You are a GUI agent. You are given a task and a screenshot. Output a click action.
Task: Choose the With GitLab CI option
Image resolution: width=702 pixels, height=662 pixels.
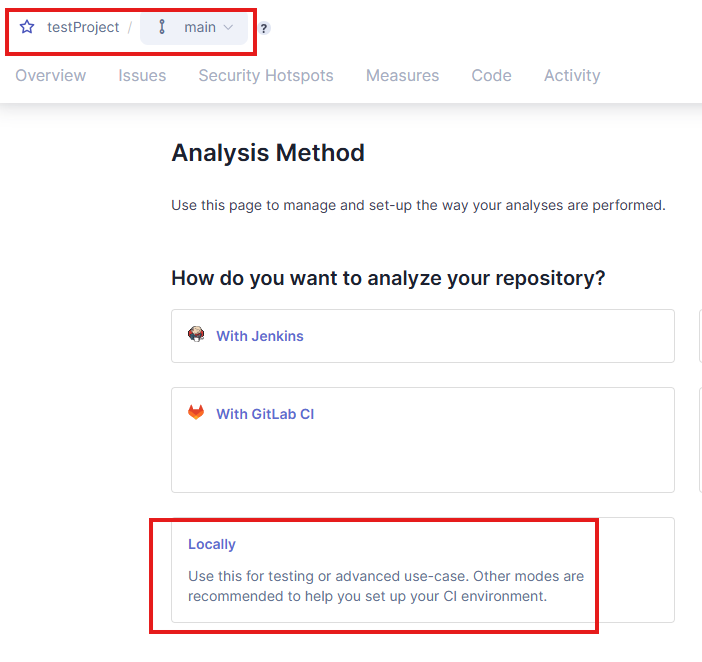[265, 414]
